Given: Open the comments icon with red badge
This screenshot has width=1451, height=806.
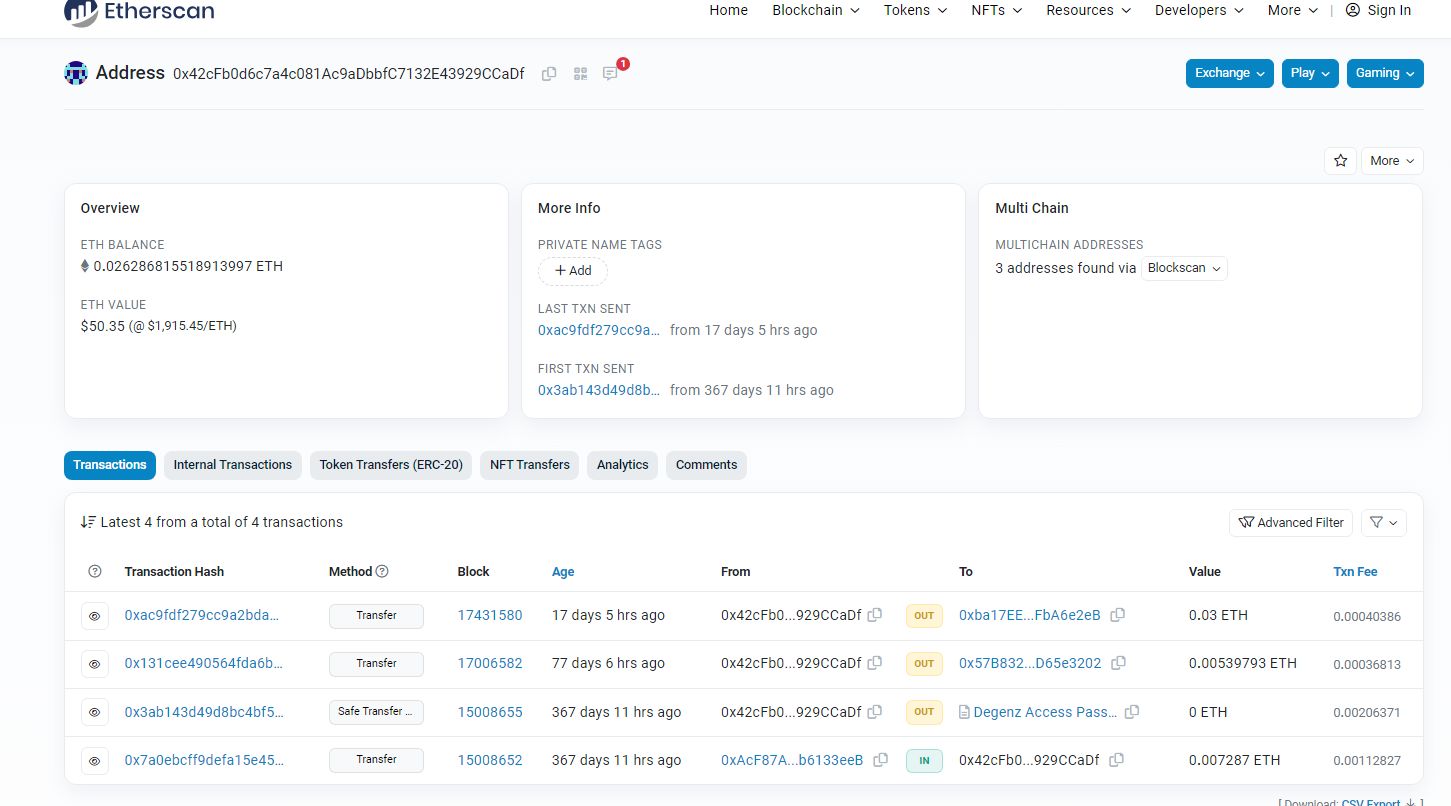Looking at the screenshot, I should [610, 74].
